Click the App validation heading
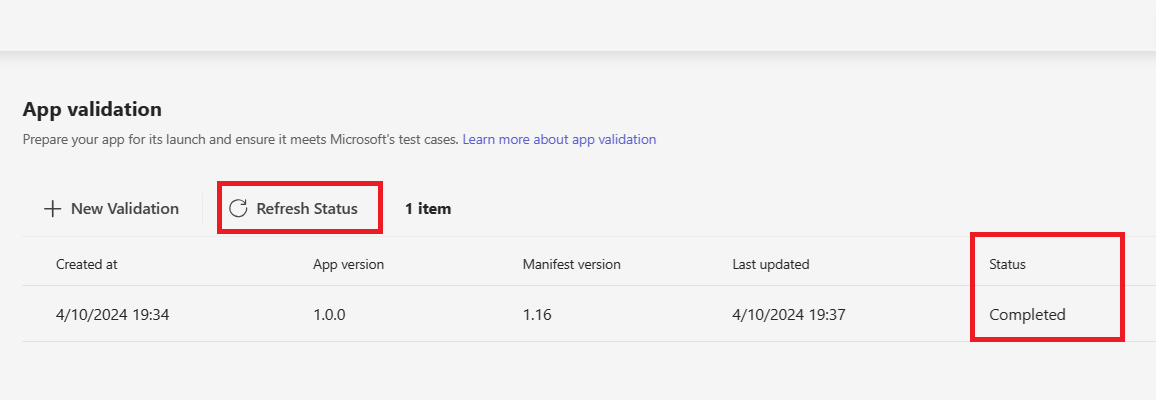Image resolution: width=1156 pixels, height=400 pixels. (92, 109)
